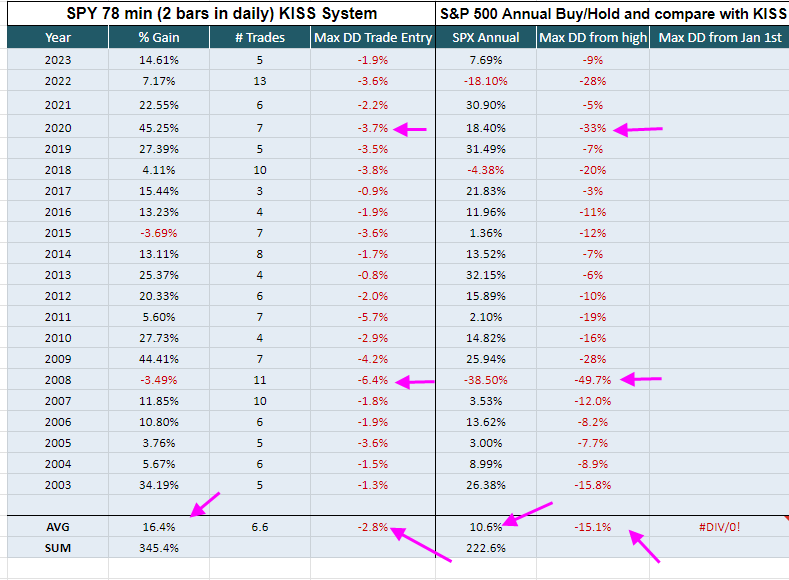Select the -38.50% SPX Annual cell

coord(486,380)
